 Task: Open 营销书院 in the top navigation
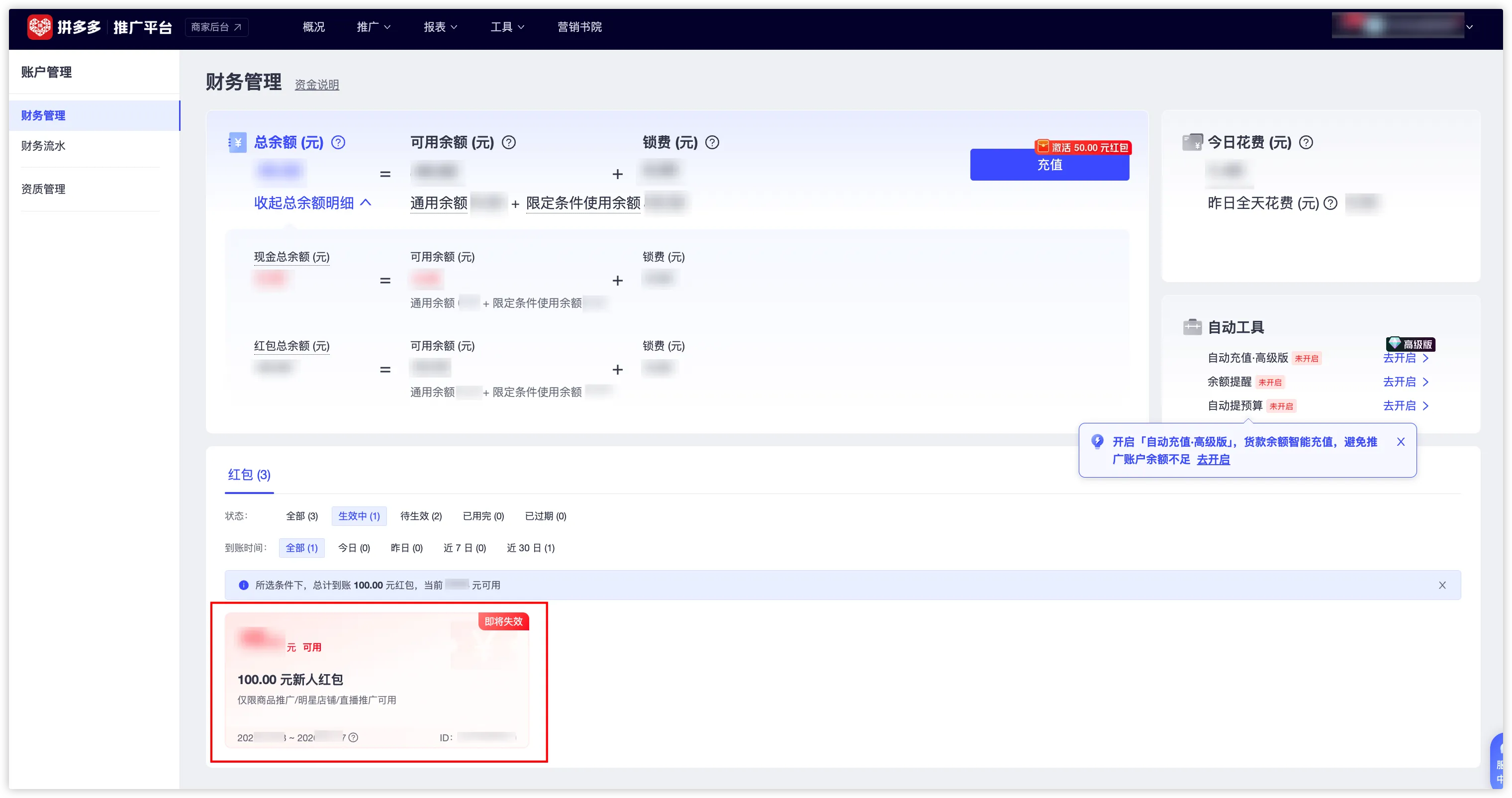(579, 27)
